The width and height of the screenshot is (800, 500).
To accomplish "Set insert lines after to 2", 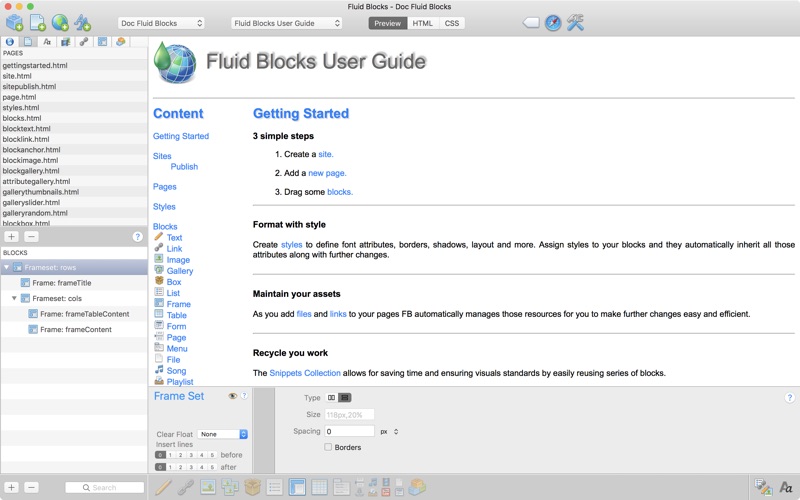I will tap(181, 467).
